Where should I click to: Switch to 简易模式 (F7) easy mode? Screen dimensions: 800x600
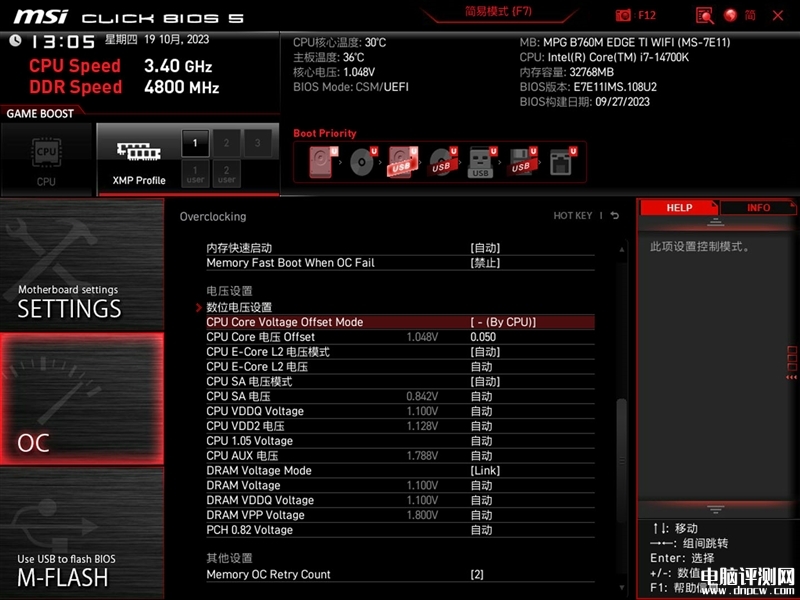(x=499, y=12)
